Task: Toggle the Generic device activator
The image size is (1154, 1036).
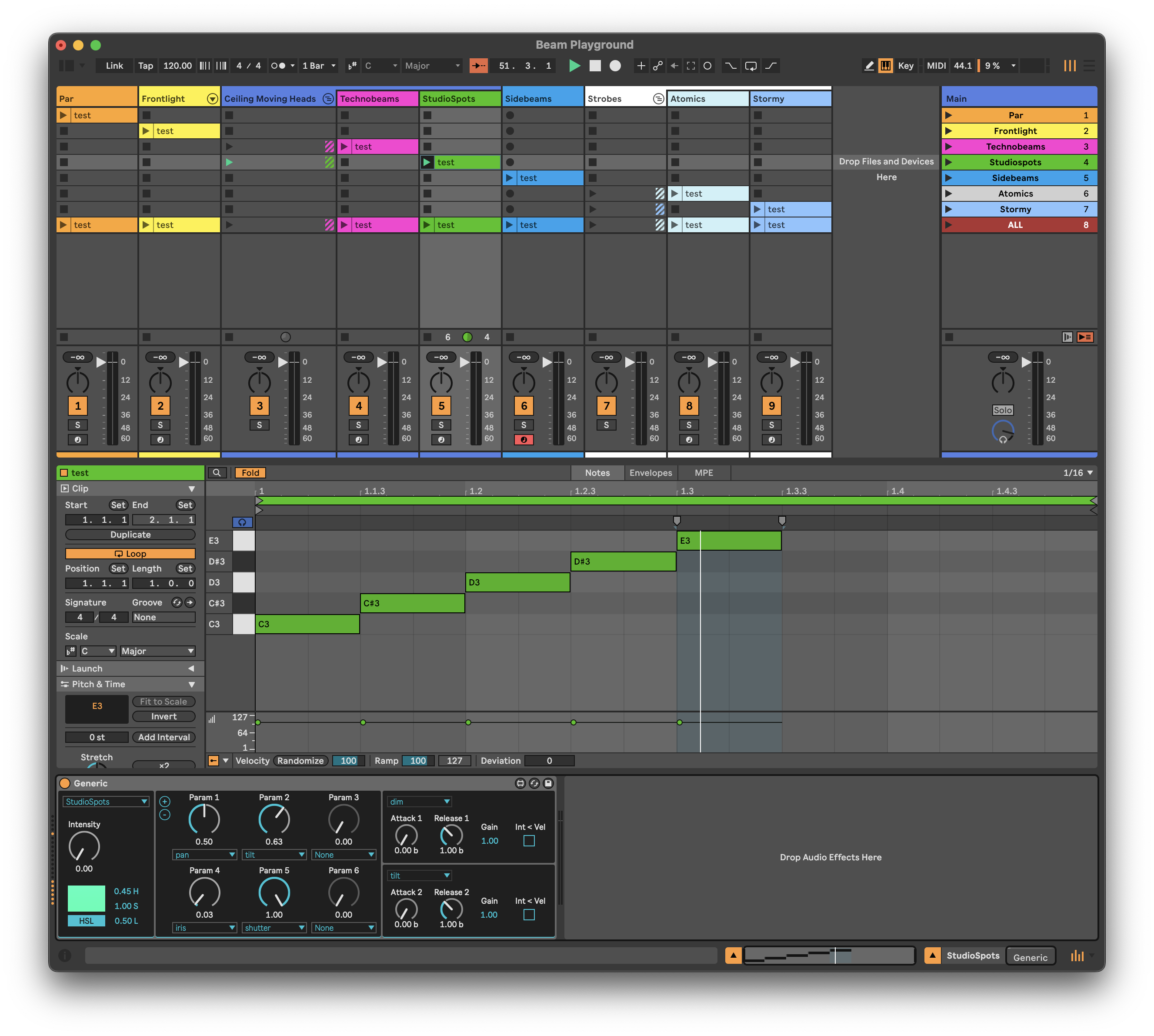Action: point(65,783)
